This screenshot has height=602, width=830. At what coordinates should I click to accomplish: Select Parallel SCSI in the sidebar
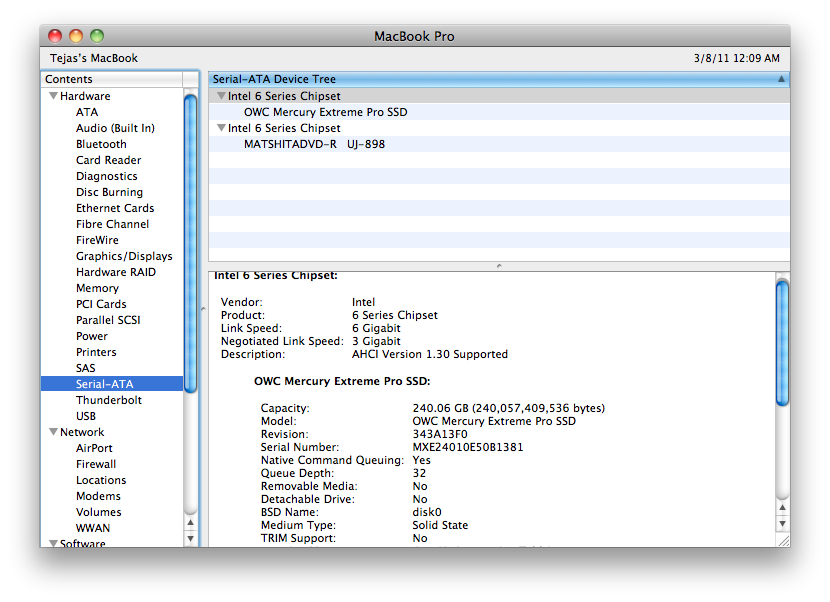point(108,320)
